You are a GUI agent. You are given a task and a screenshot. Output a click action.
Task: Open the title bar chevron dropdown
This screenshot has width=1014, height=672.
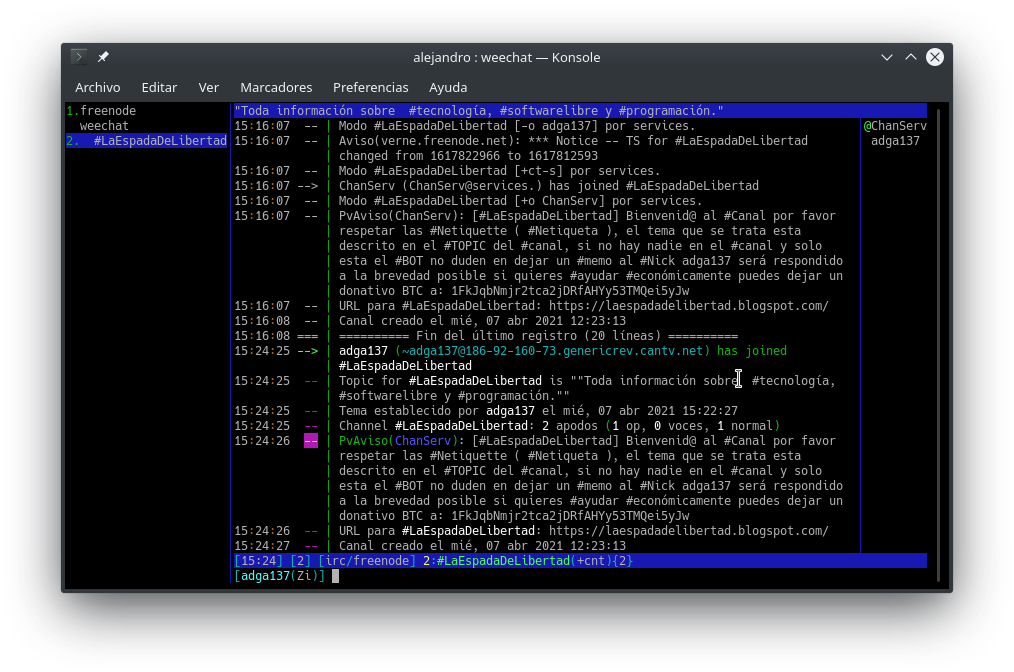coord(886,57)
